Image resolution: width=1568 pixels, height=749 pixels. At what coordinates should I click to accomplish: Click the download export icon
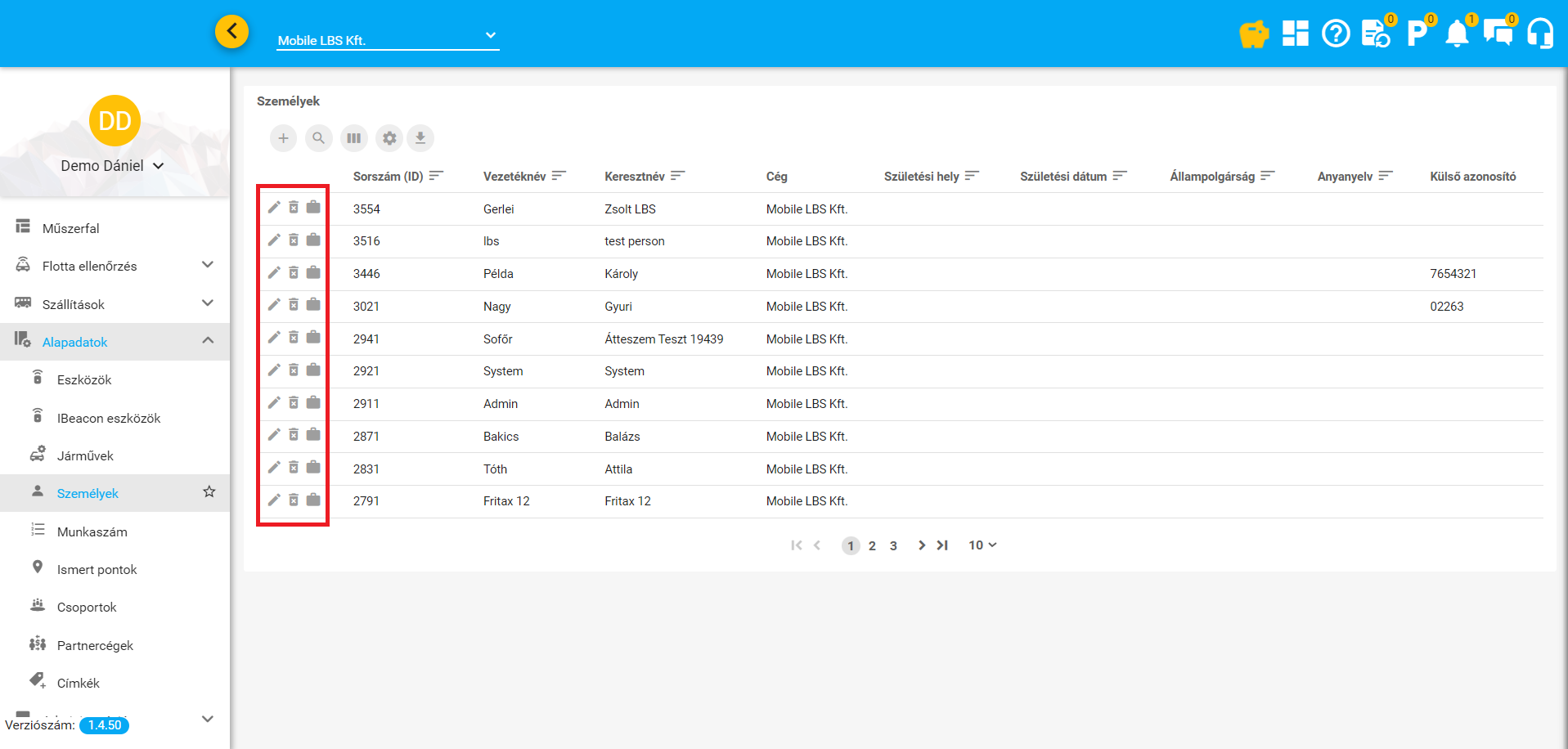pyautogui.click(x=420, y=138)
